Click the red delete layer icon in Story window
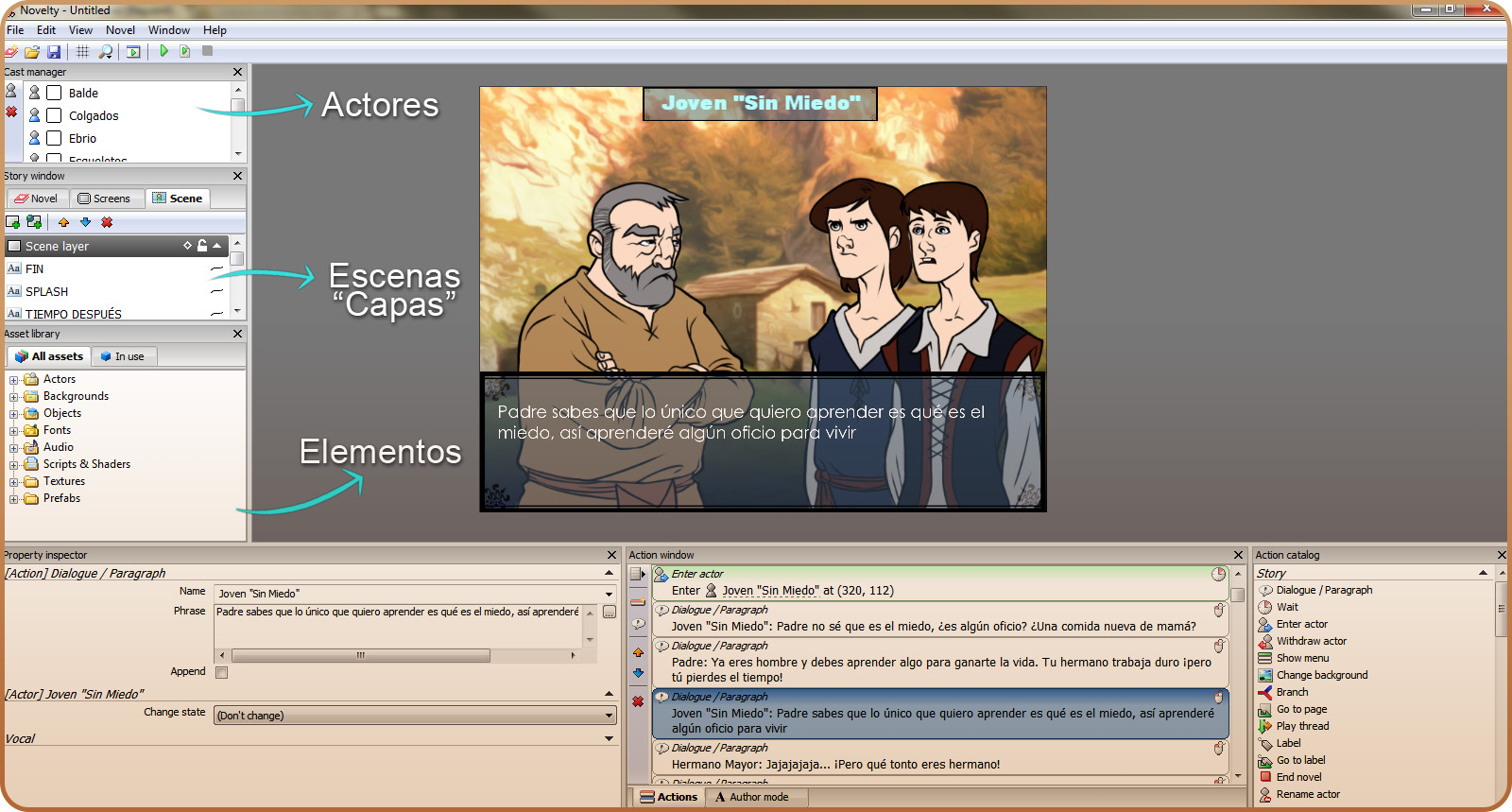The image size is (1512, 812). pyautogui.click(x=107, y=222)
